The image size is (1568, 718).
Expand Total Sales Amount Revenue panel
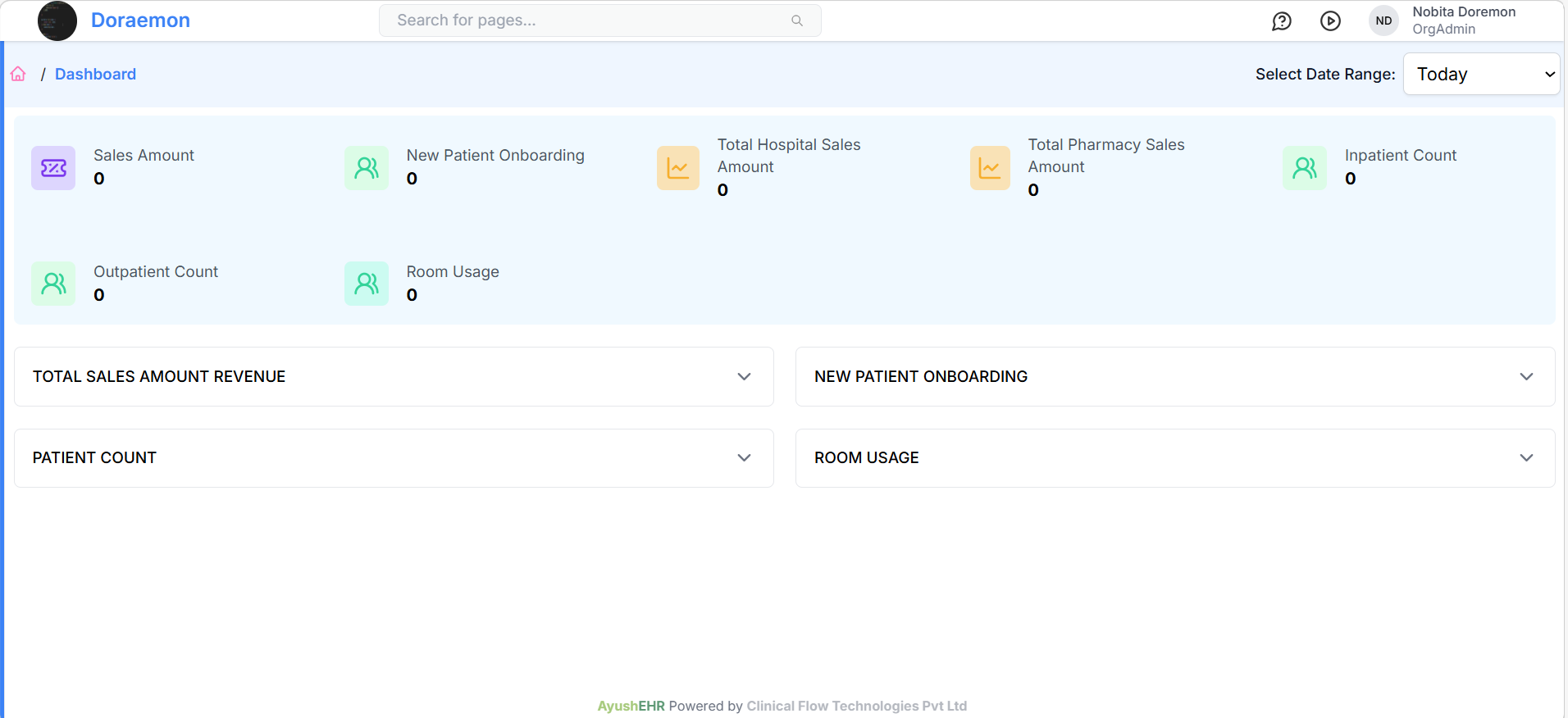744,377
